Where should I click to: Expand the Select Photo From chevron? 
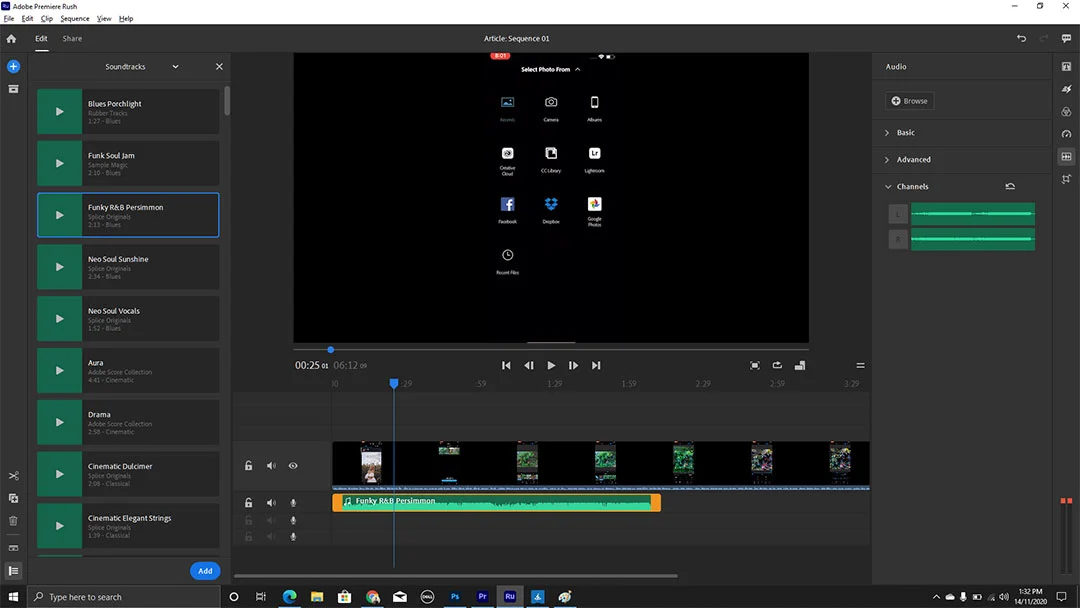point(577,70)
